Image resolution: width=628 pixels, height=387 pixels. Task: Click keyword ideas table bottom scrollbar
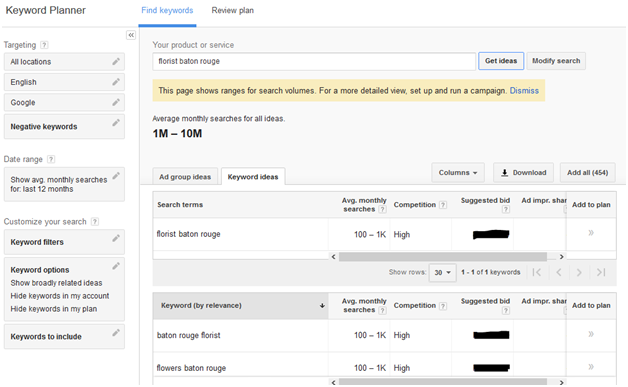pyautogui.click(x=443, y=382)
